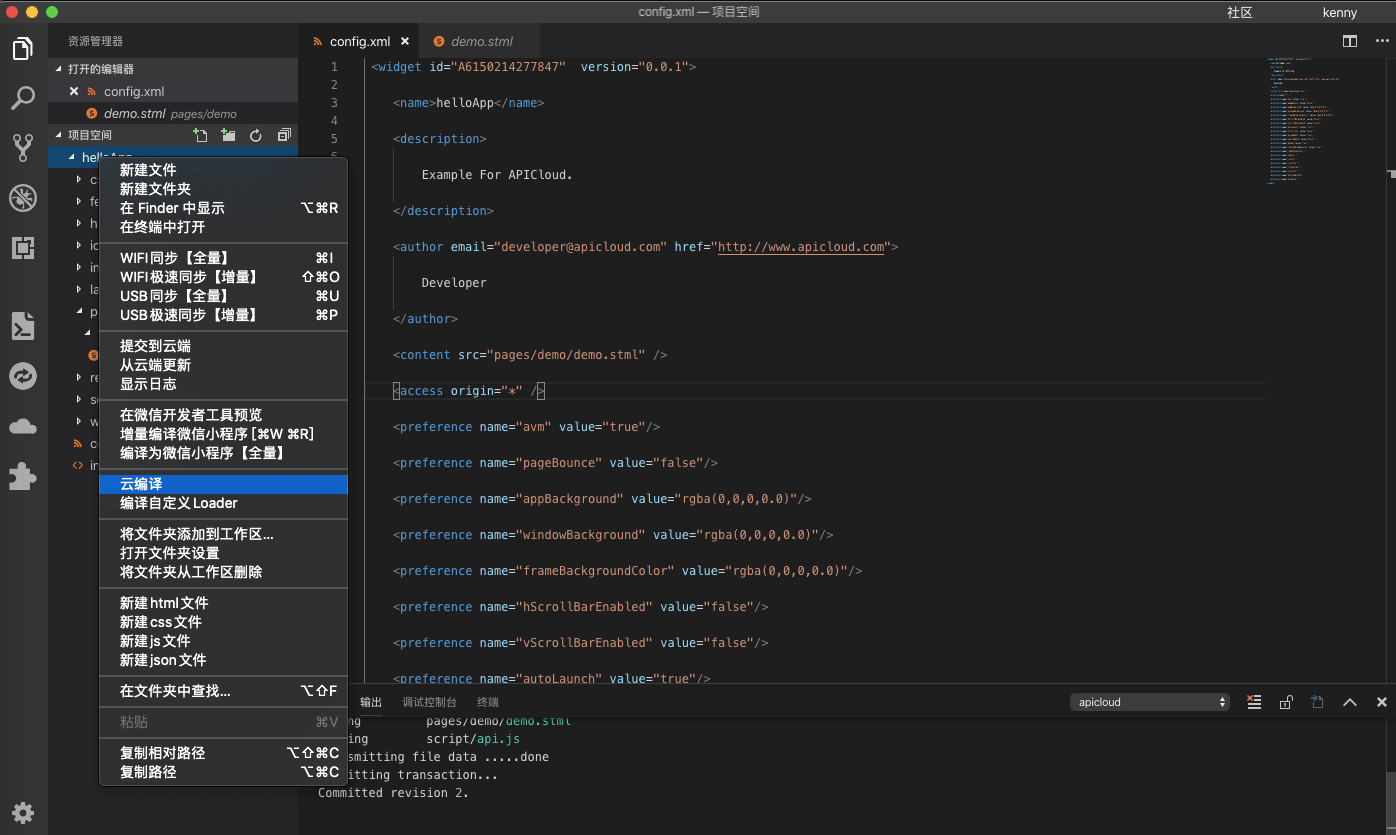
Task: Open the Debug view with bug icon
Action: (23, 198)
